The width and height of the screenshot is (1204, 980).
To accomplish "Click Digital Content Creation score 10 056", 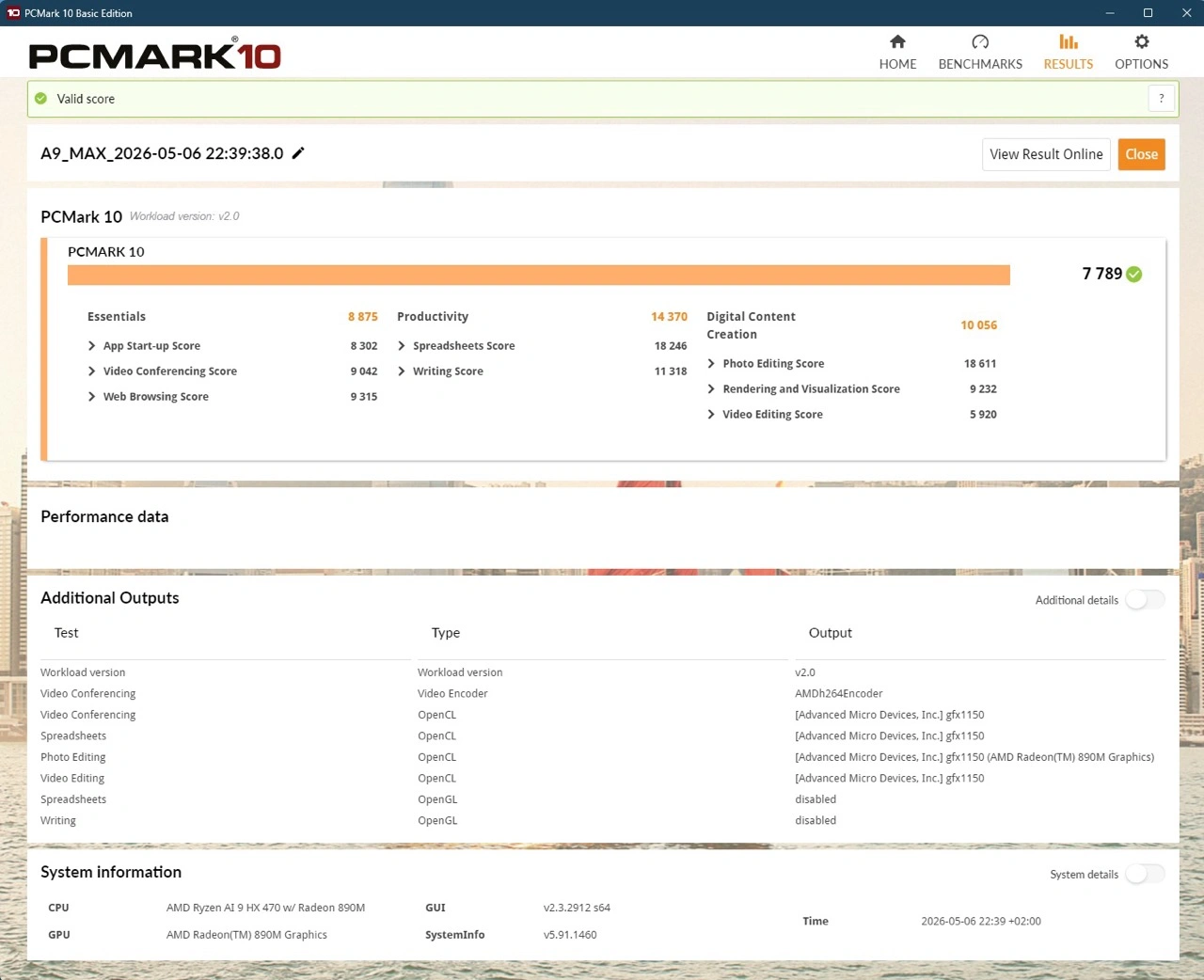I will (x=978, y=325).
